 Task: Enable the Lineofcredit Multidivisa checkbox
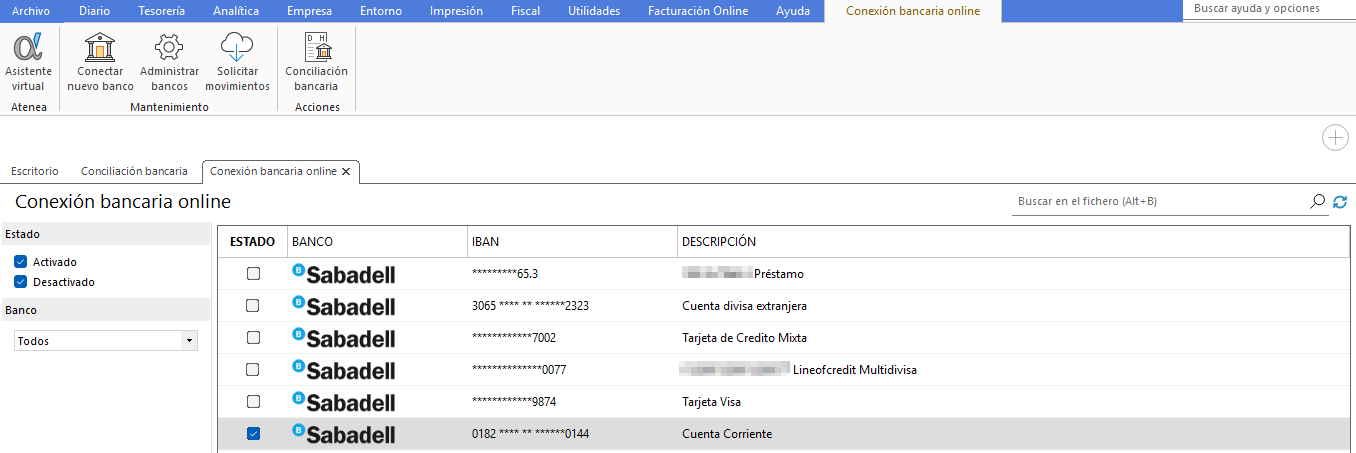tap(253, 370)
